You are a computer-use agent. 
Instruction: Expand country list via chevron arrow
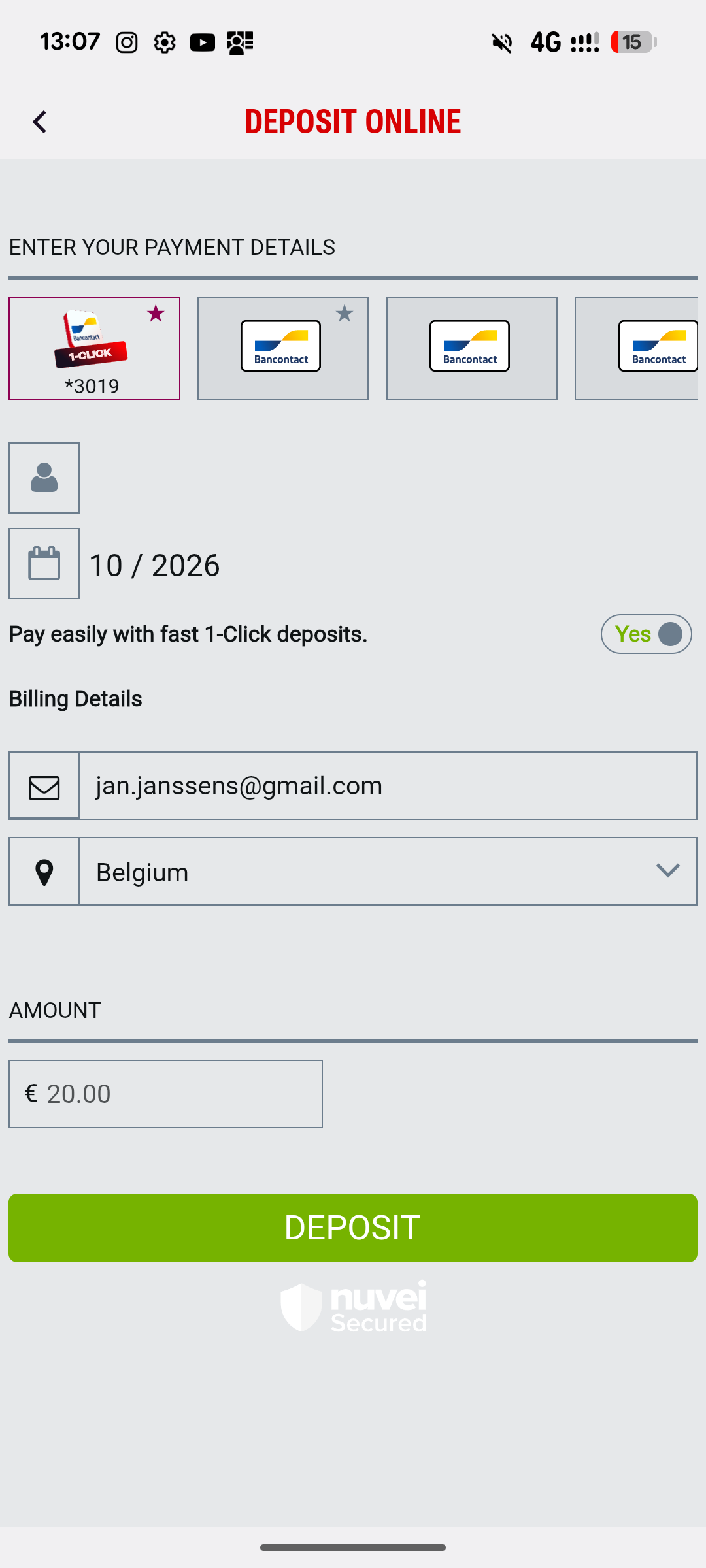point(667,871)
